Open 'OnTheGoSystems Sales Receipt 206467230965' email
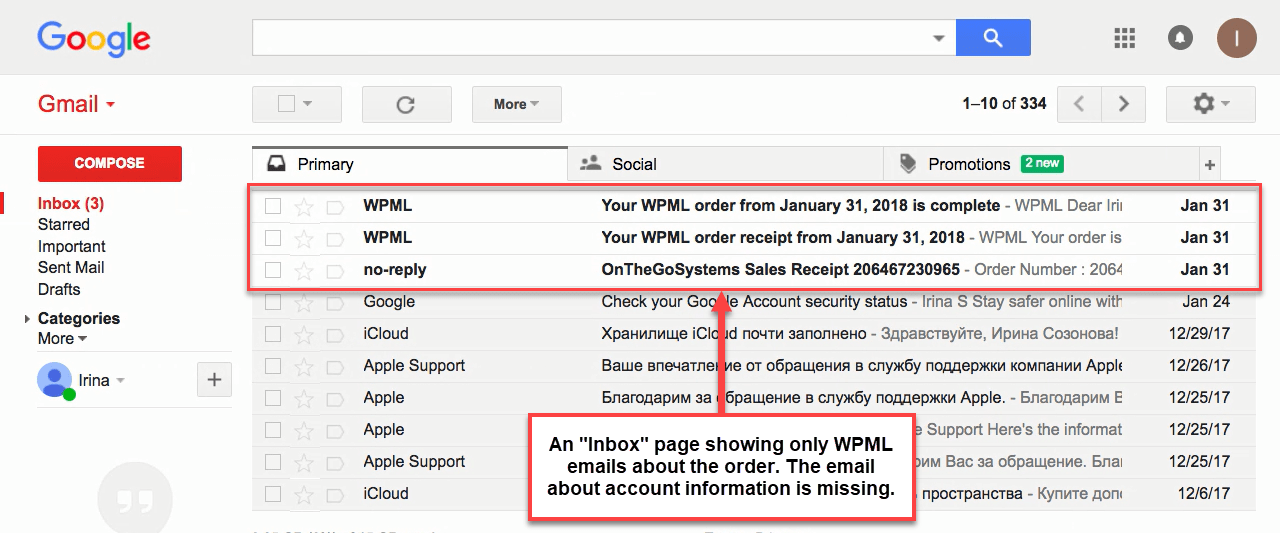The width and height of the screenshot is (1280, 533). (x=780, y=270)
